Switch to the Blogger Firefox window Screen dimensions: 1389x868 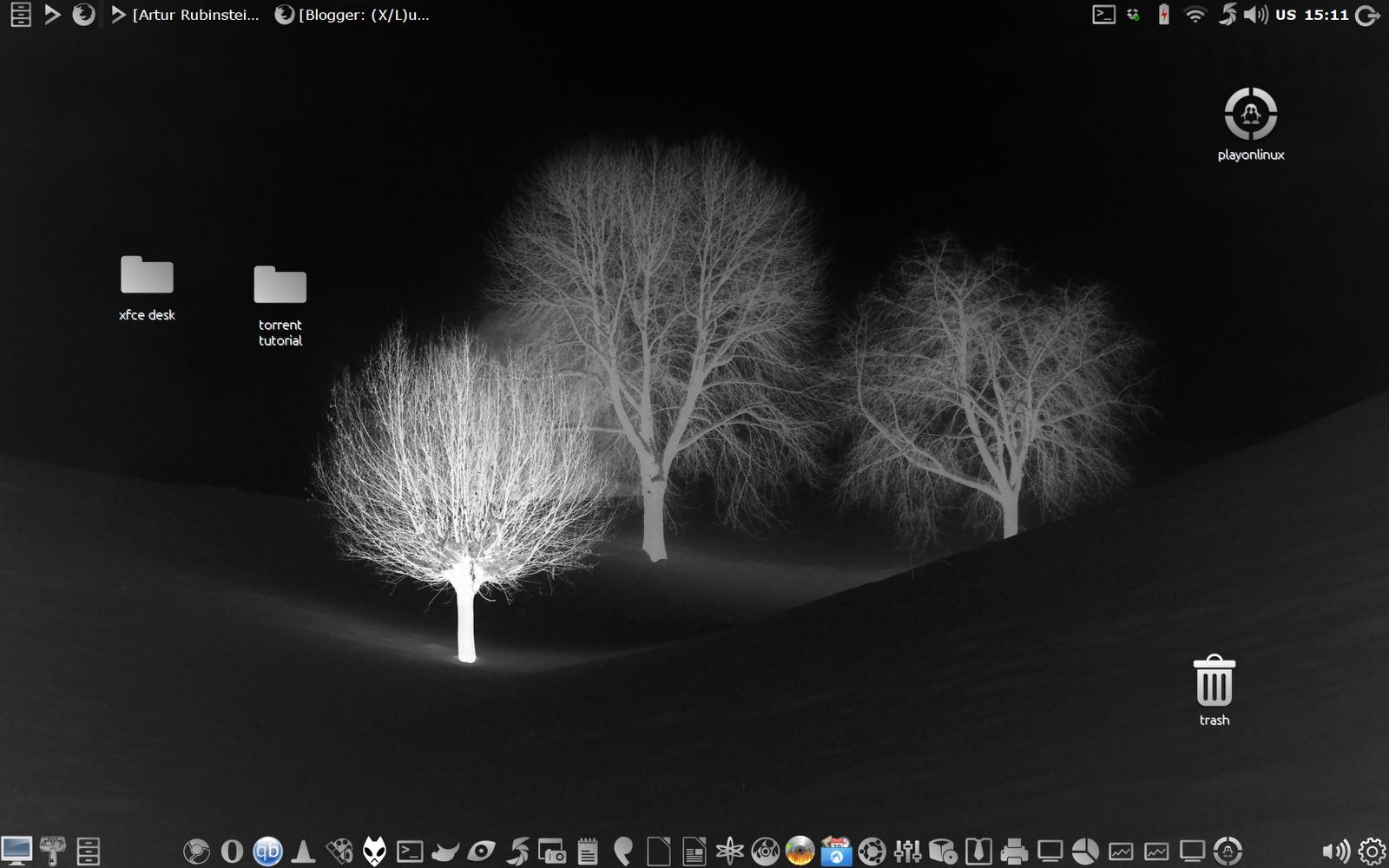point(352,15)
